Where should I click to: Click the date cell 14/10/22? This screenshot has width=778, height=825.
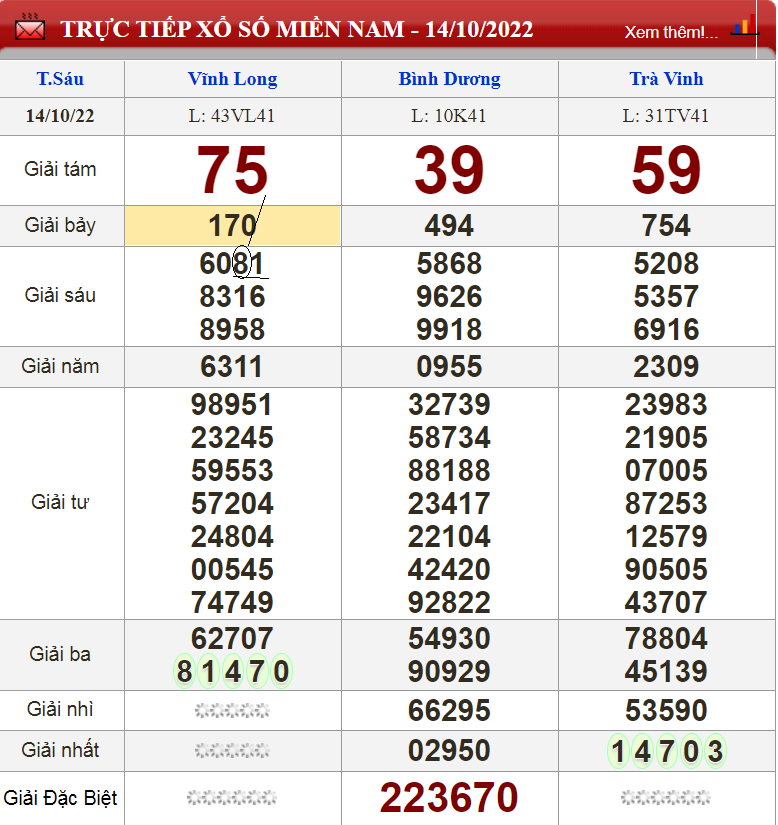(60, 116)
